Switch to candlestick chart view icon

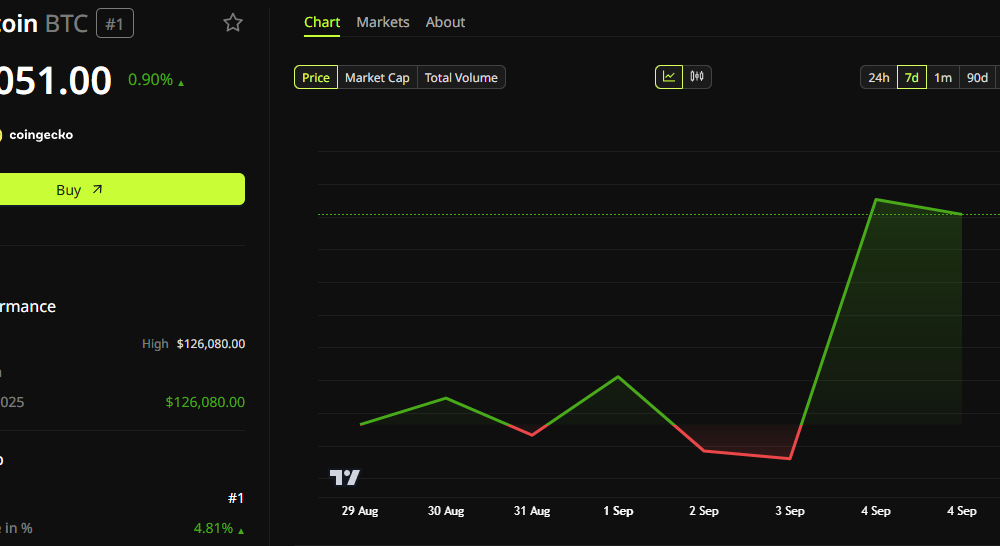click(x=697, y=77)
